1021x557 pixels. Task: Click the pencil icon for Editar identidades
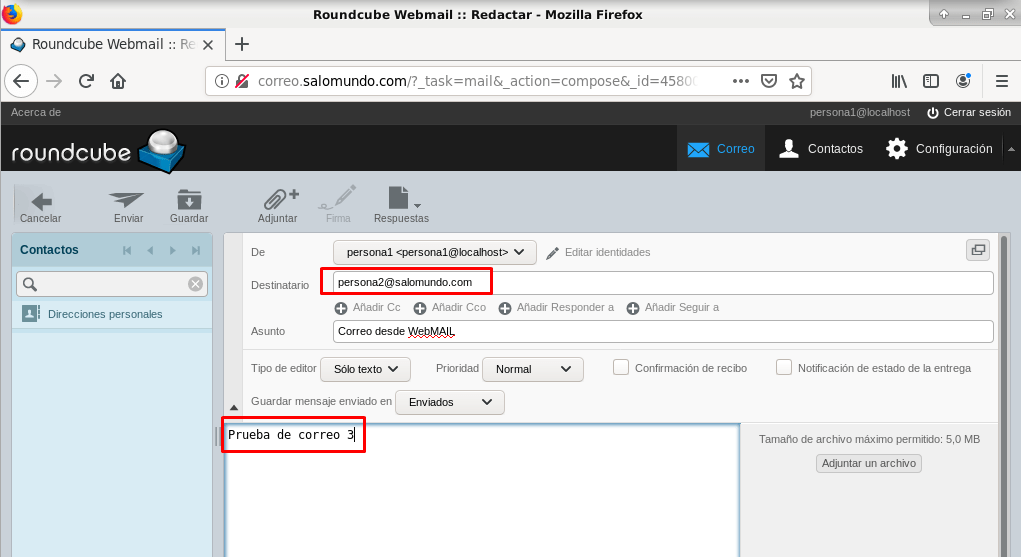point(552,253)
